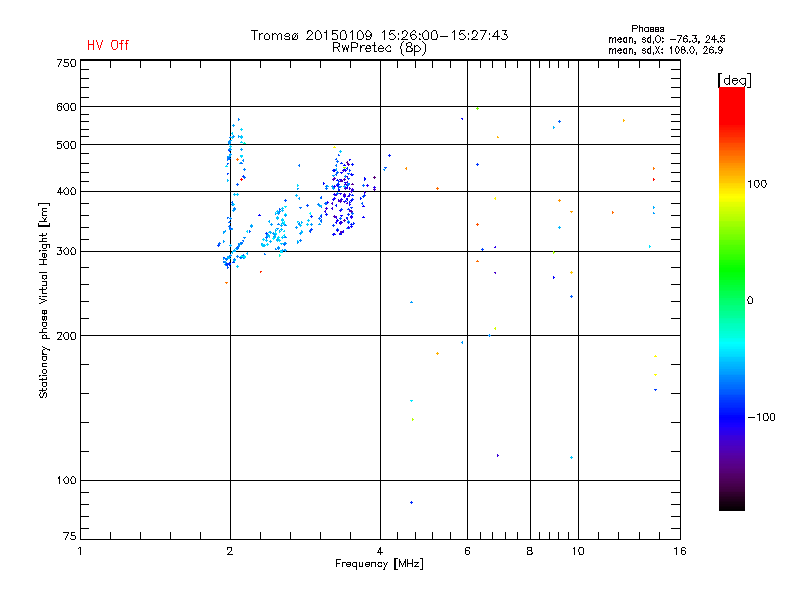Click the 1 tick on frequency axis

click(x=80, y=551)
